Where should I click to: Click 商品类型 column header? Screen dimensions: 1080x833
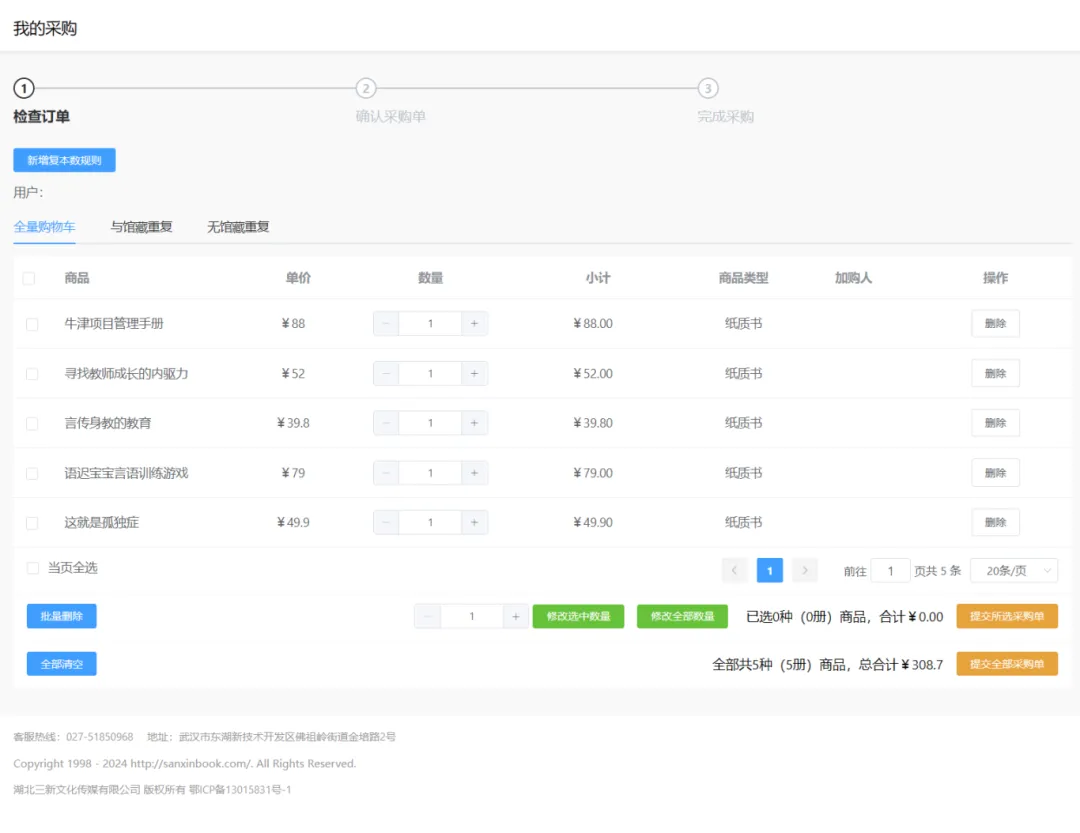point(743,278)
